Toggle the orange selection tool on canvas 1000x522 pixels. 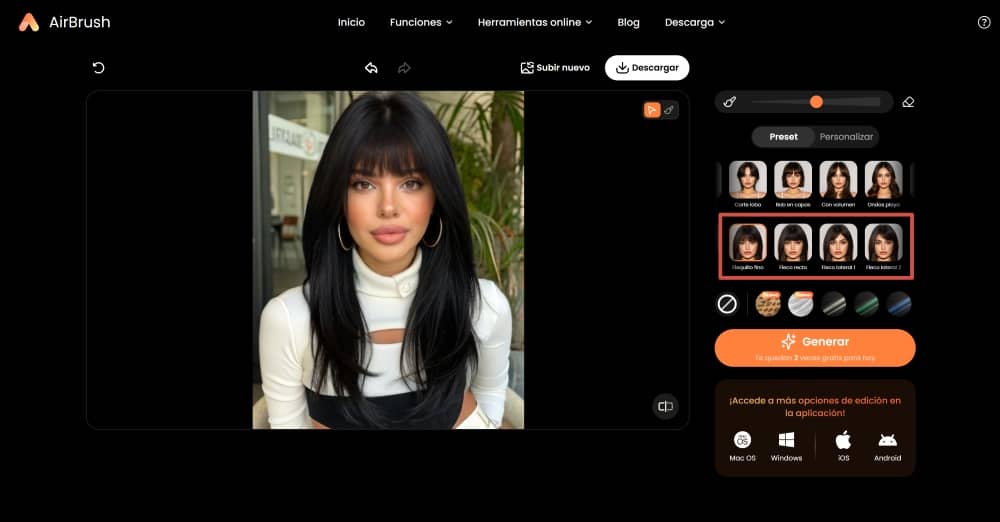[652, 110]
